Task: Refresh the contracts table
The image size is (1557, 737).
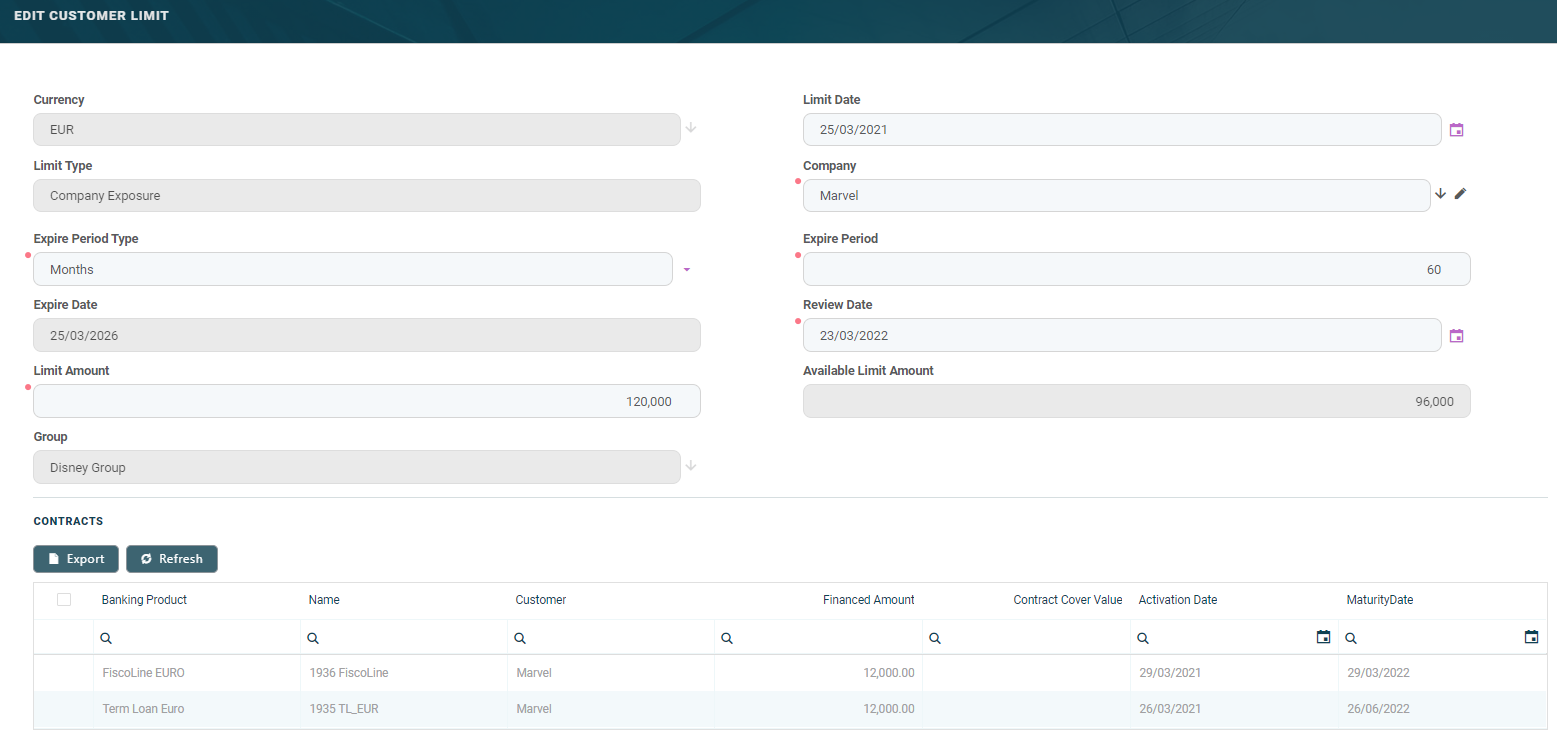Action: (171, 559)
